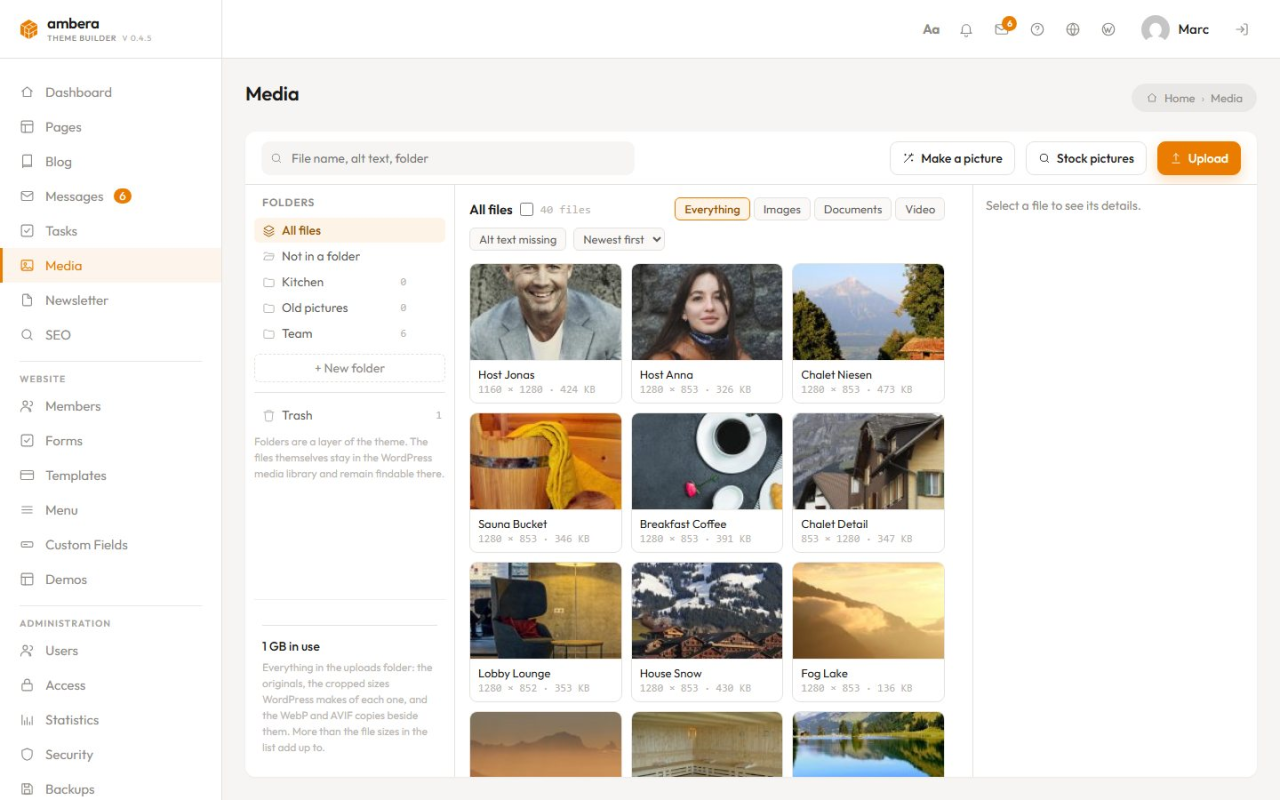Click the amber cube logo
1280x800 pixels.
coord(29,30)
